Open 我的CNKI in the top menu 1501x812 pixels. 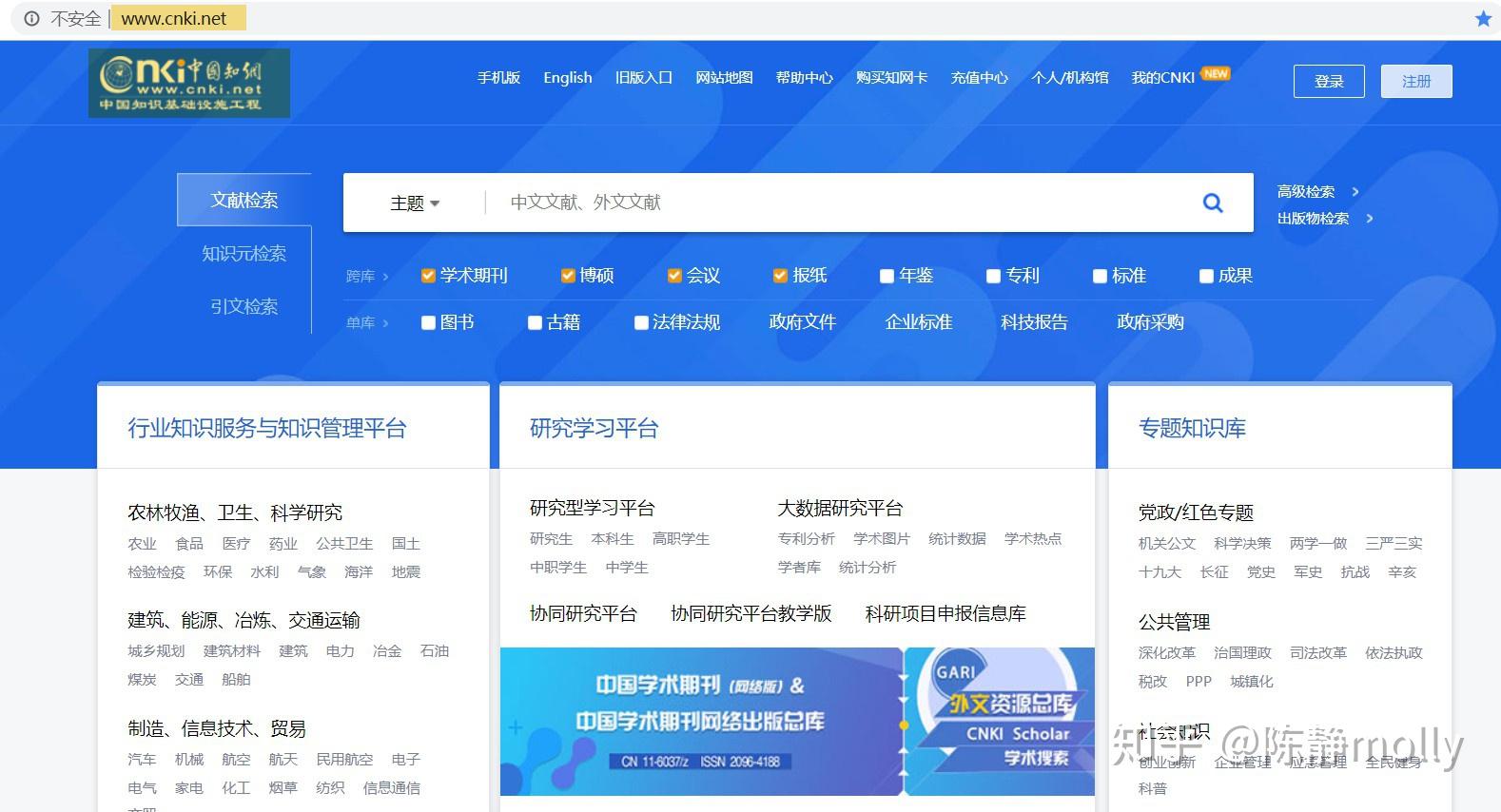coord(1162,78)
